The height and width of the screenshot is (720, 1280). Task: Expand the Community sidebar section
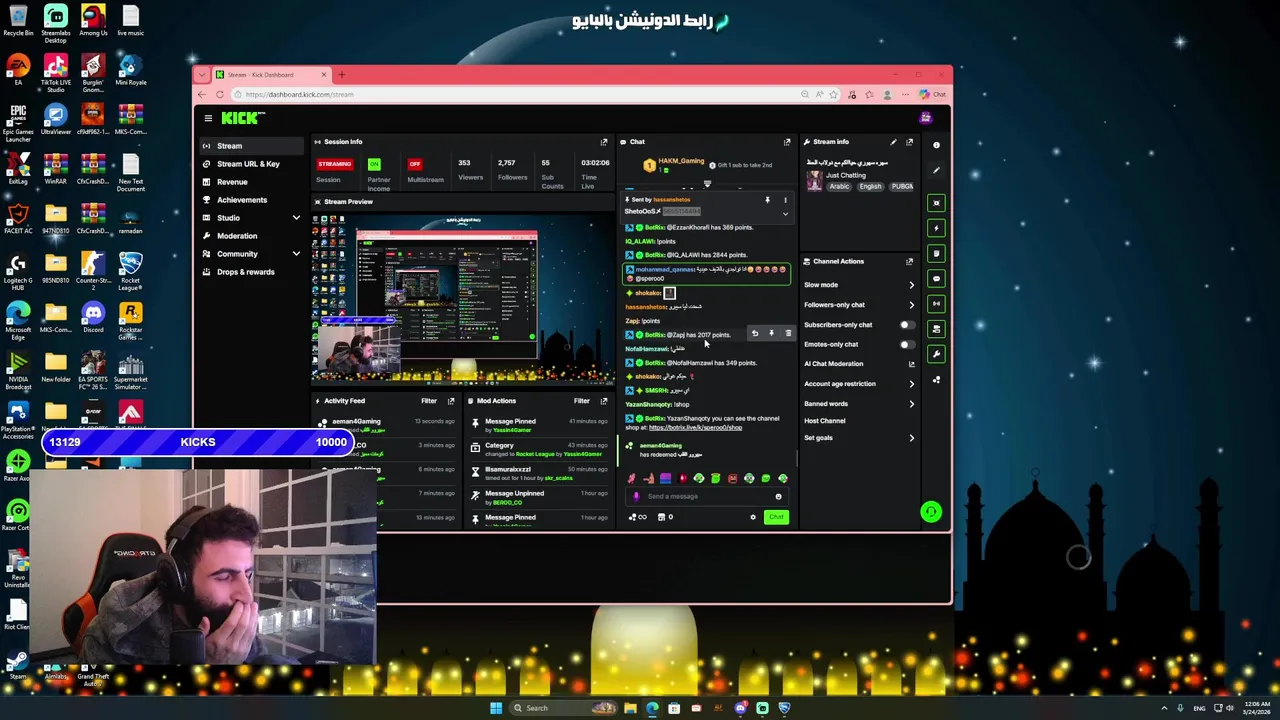[x=296, y=254]
